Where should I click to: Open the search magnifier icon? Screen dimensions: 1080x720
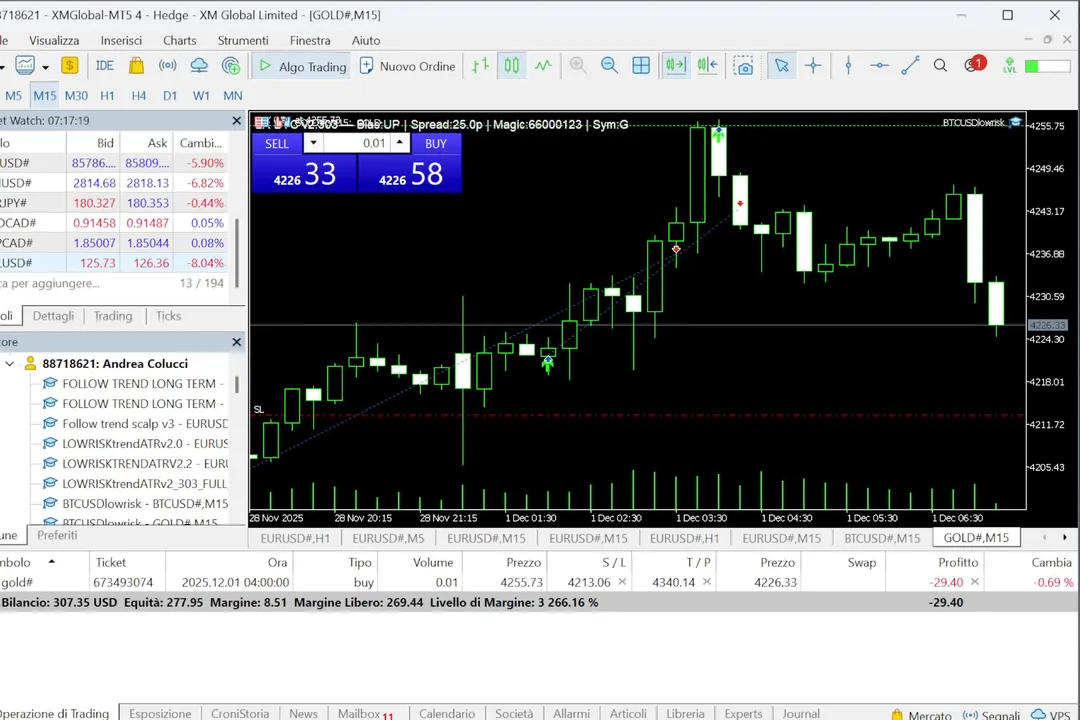(940, 66)
